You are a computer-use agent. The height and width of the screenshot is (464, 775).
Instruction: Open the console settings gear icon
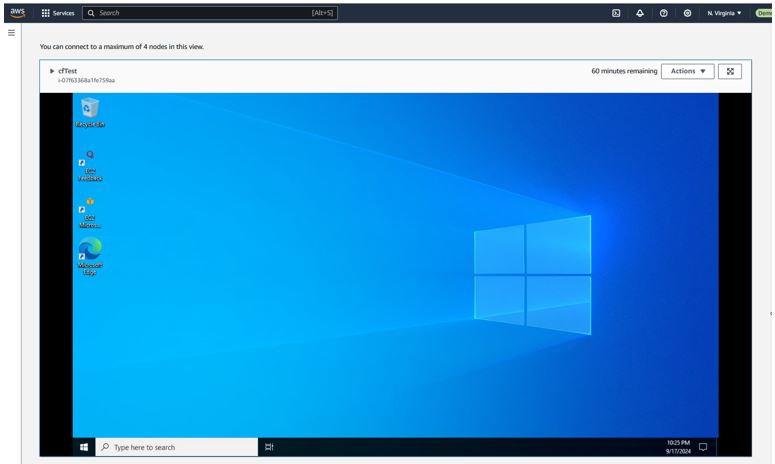click(687, 13)
